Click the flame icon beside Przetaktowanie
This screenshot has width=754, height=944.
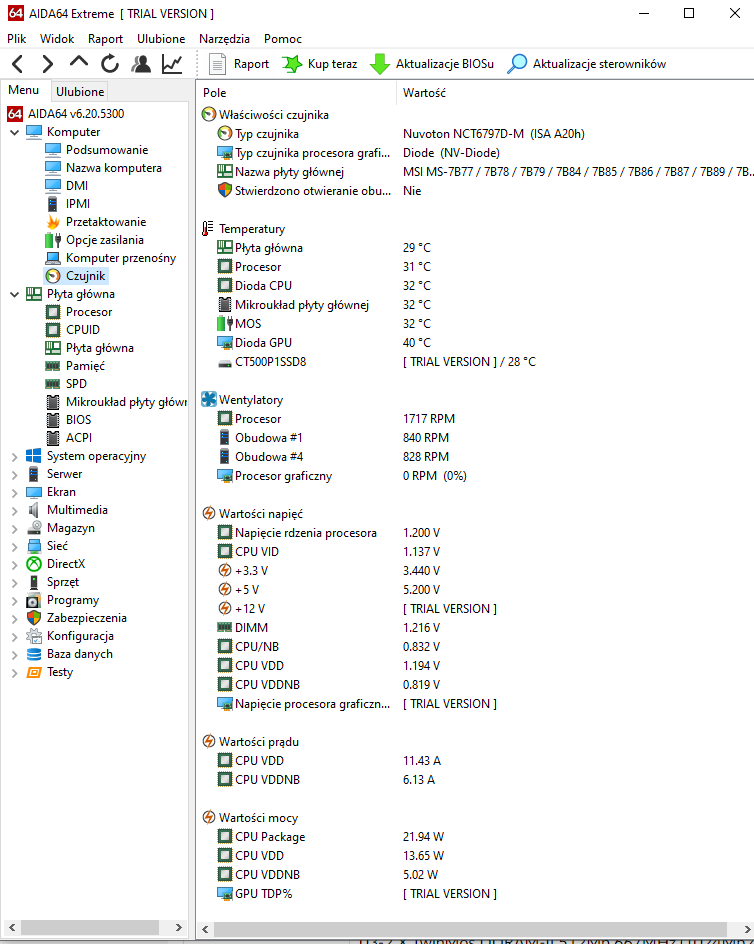pyautogui.click(x=53, y=222)
